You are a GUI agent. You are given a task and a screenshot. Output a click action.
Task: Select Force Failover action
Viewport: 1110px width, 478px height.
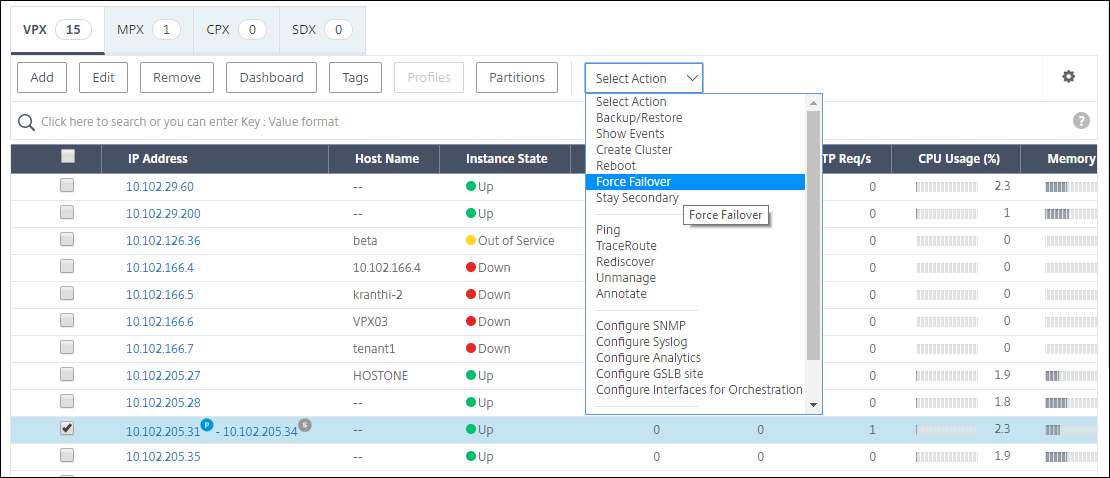click(695, 182)
